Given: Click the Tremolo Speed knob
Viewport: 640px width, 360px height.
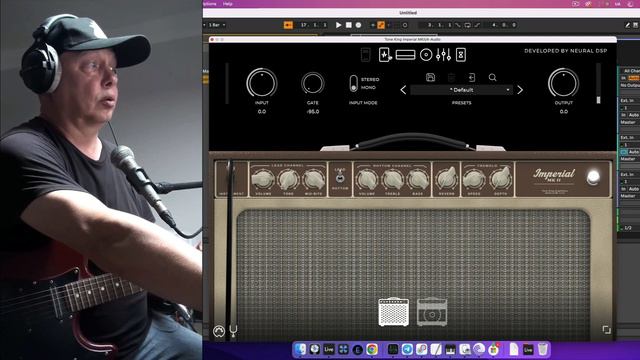Looking at the screenshot, I should click(474, 179).
